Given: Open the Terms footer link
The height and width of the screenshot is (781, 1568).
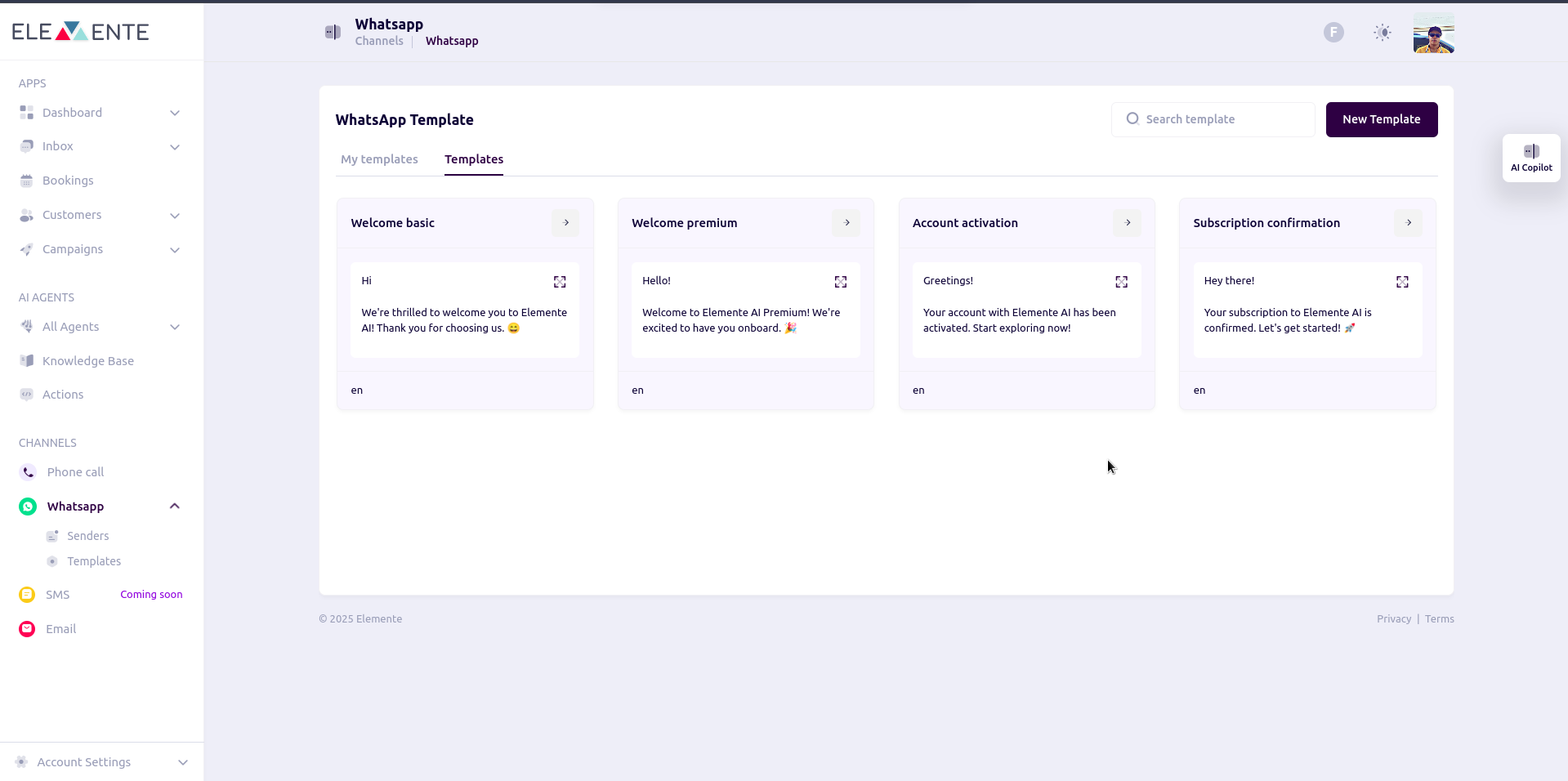Looking at the screenshot, I should point(1440,619).
